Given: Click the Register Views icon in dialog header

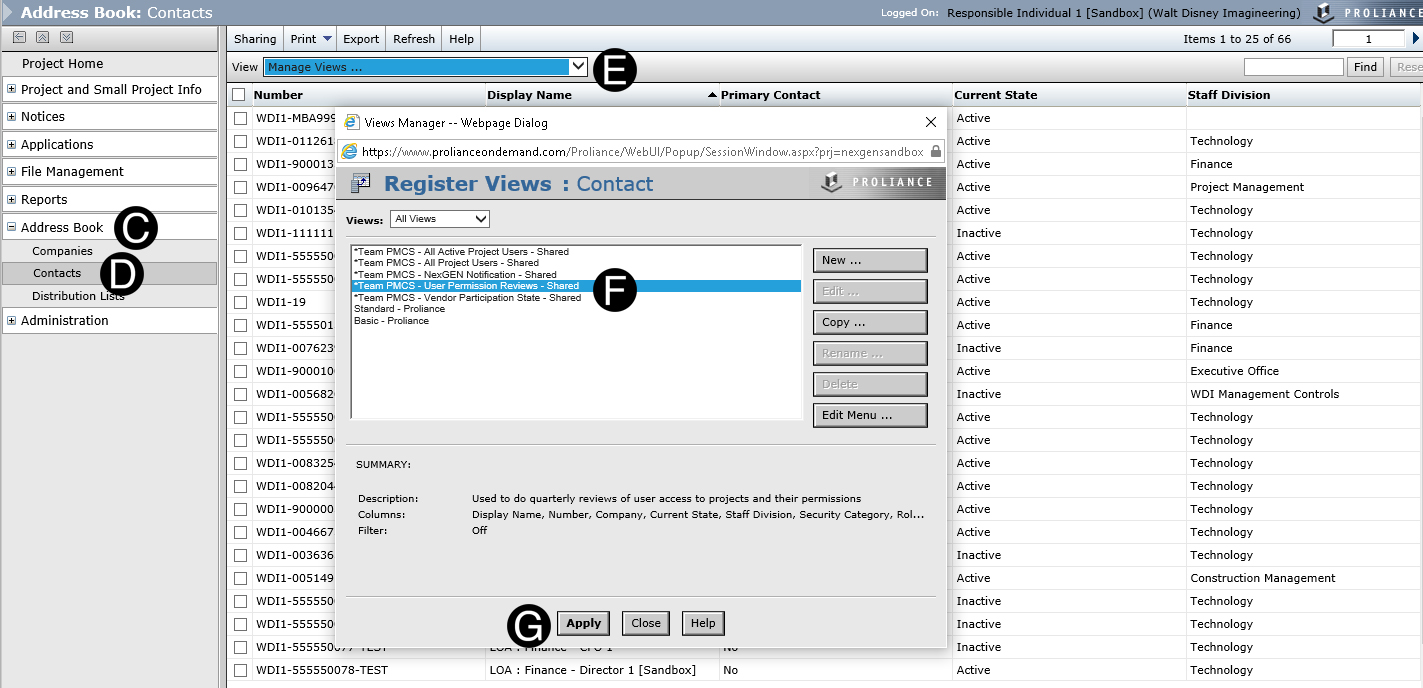Looking at the screenshot, I should point(361,183).
